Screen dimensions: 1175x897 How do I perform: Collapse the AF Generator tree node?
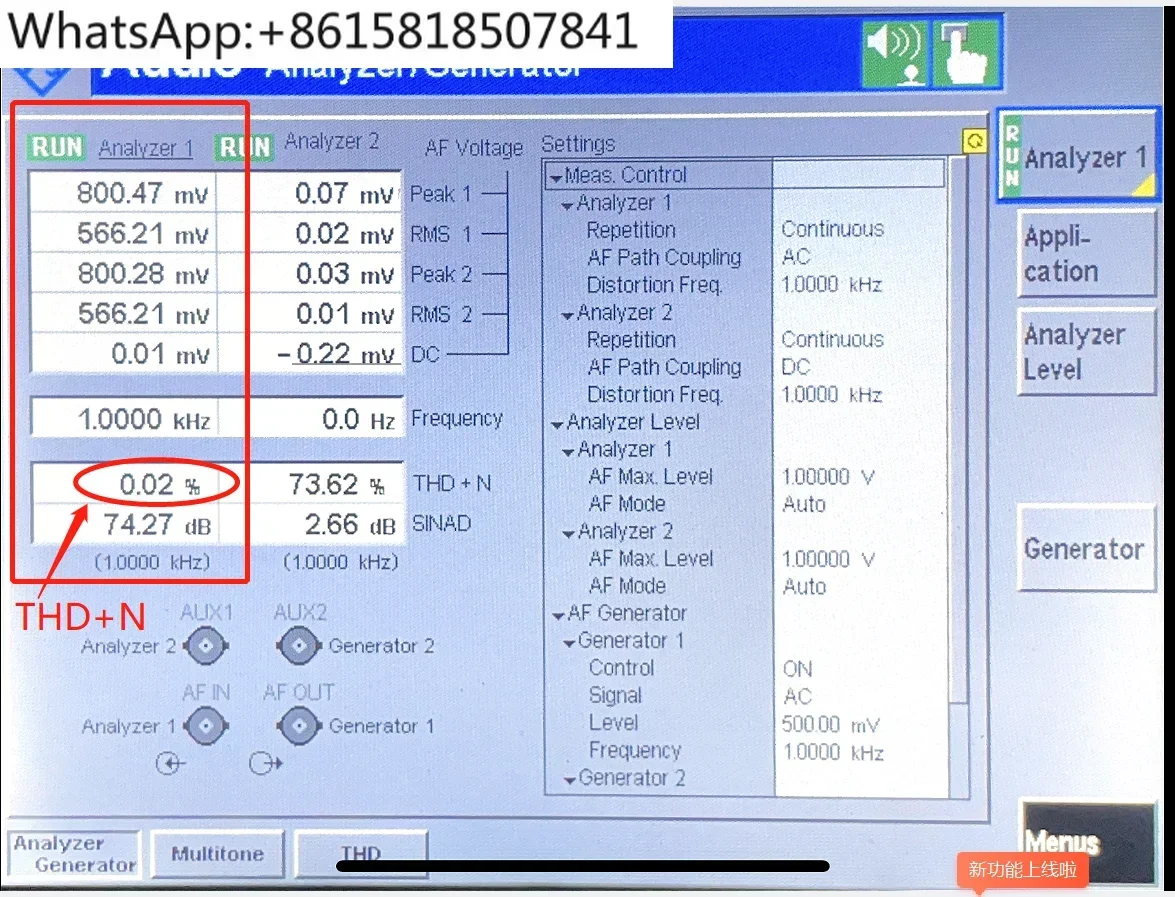click(x=558, y=616)
